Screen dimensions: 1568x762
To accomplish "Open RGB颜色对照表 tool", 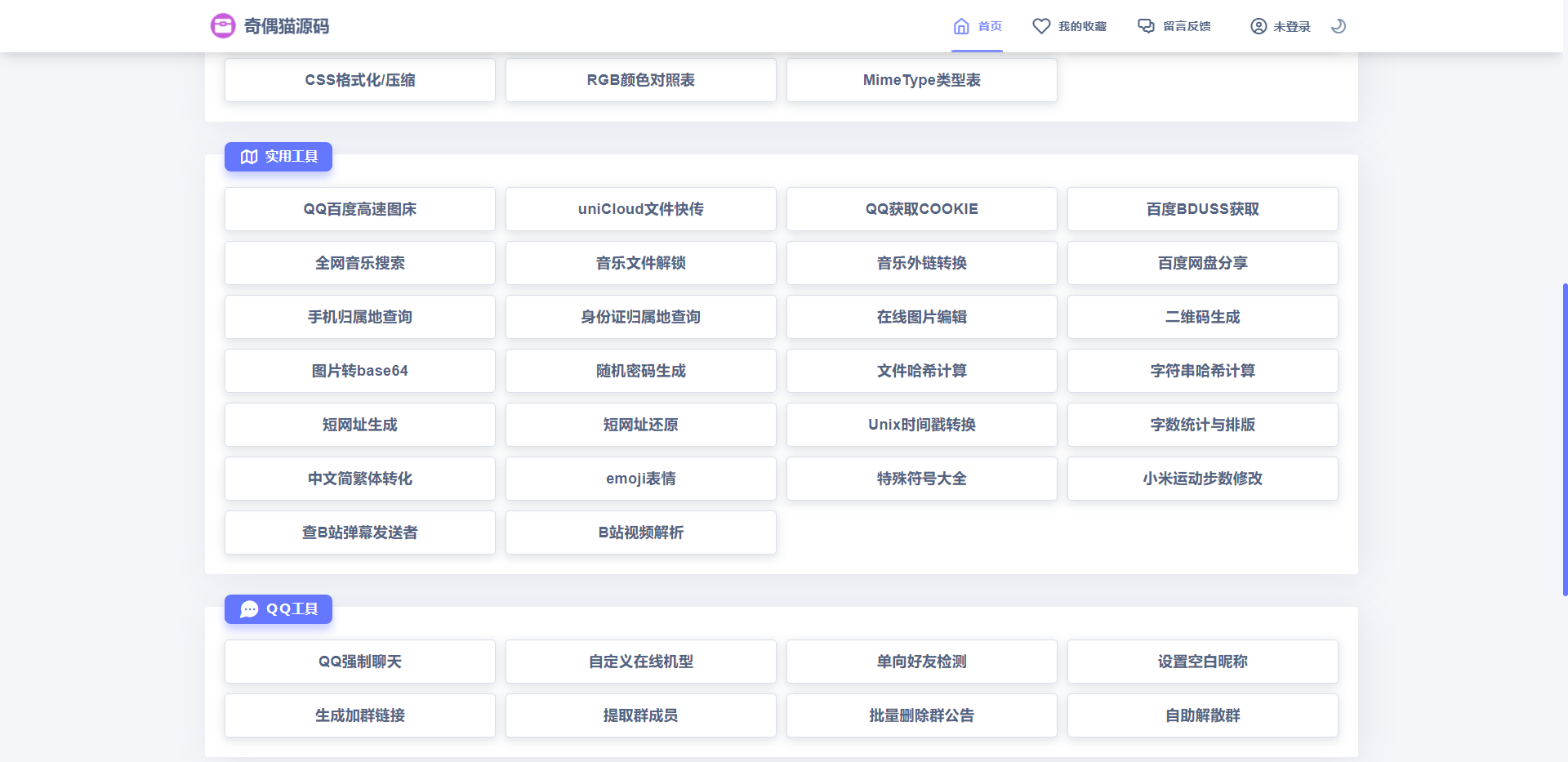I will pos(641,80).
